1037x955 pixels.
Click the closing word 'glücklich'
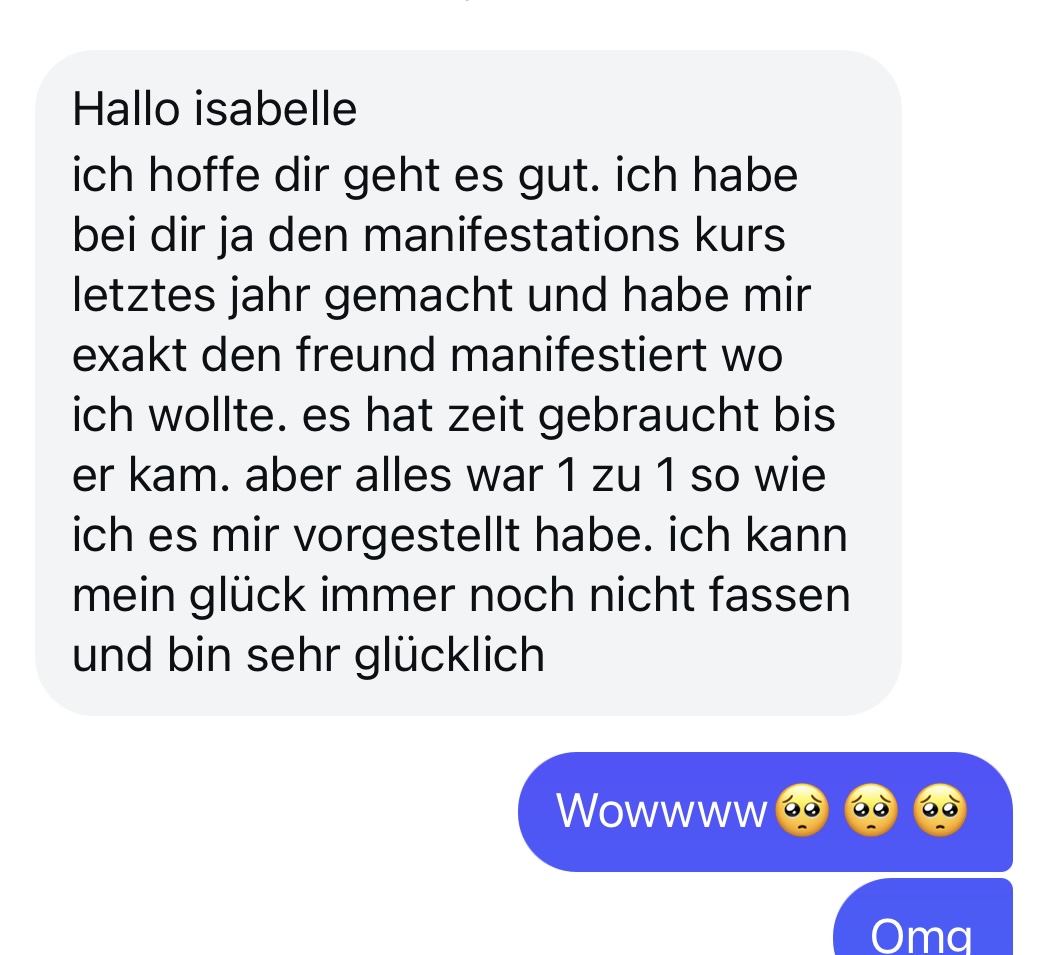tap(449, 656)
